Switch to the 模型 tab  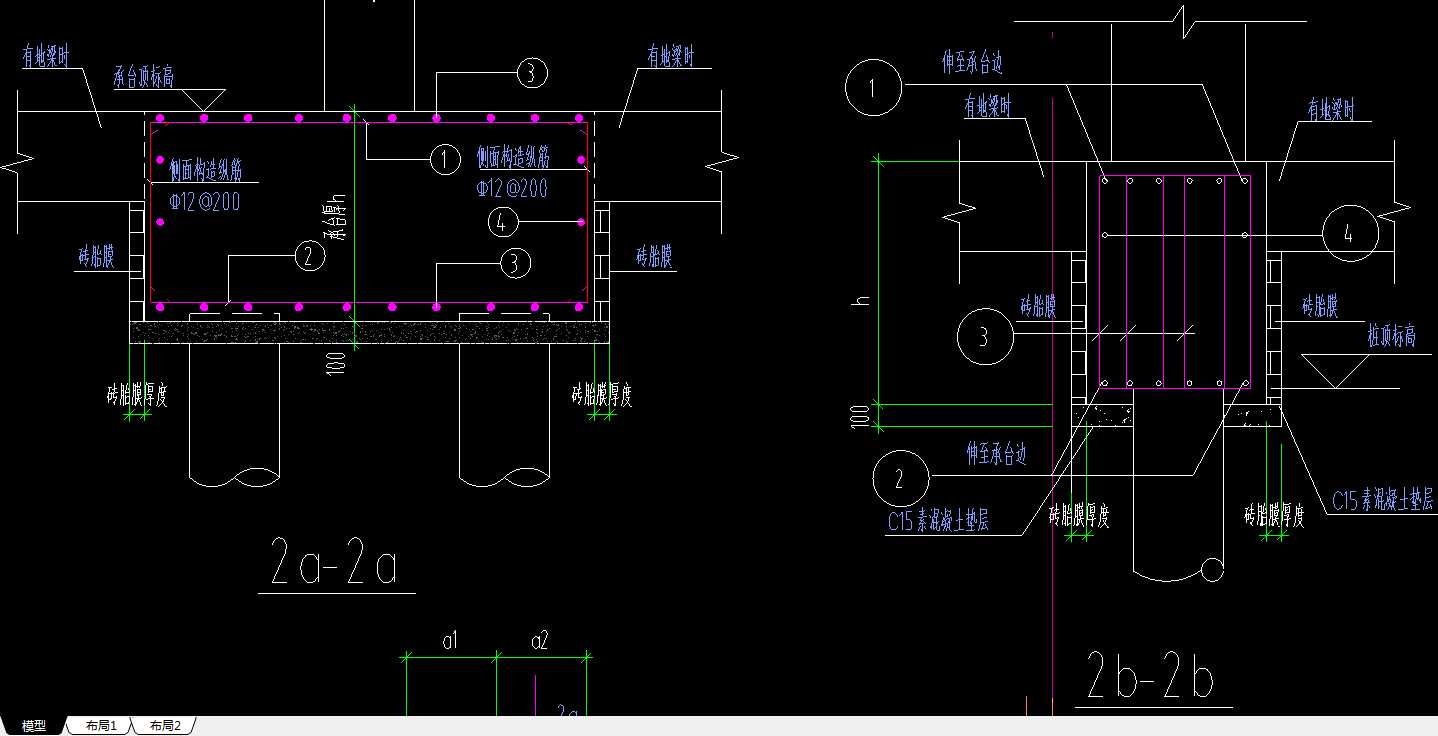(x=34, y=726)
